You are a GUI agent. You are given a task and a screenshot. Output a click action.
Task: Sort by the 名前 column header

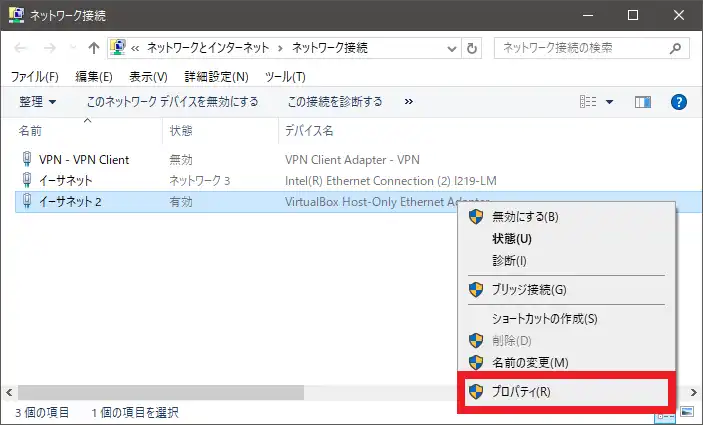(x=30, y=131)
